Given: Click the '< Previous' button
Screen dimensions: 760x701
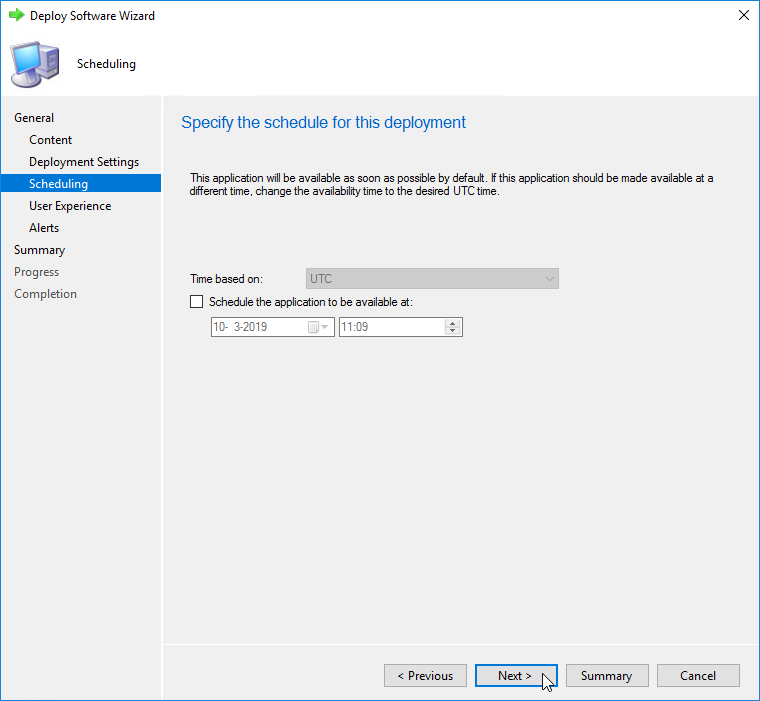Looking at the screenshot, I should tap(425, 676).
